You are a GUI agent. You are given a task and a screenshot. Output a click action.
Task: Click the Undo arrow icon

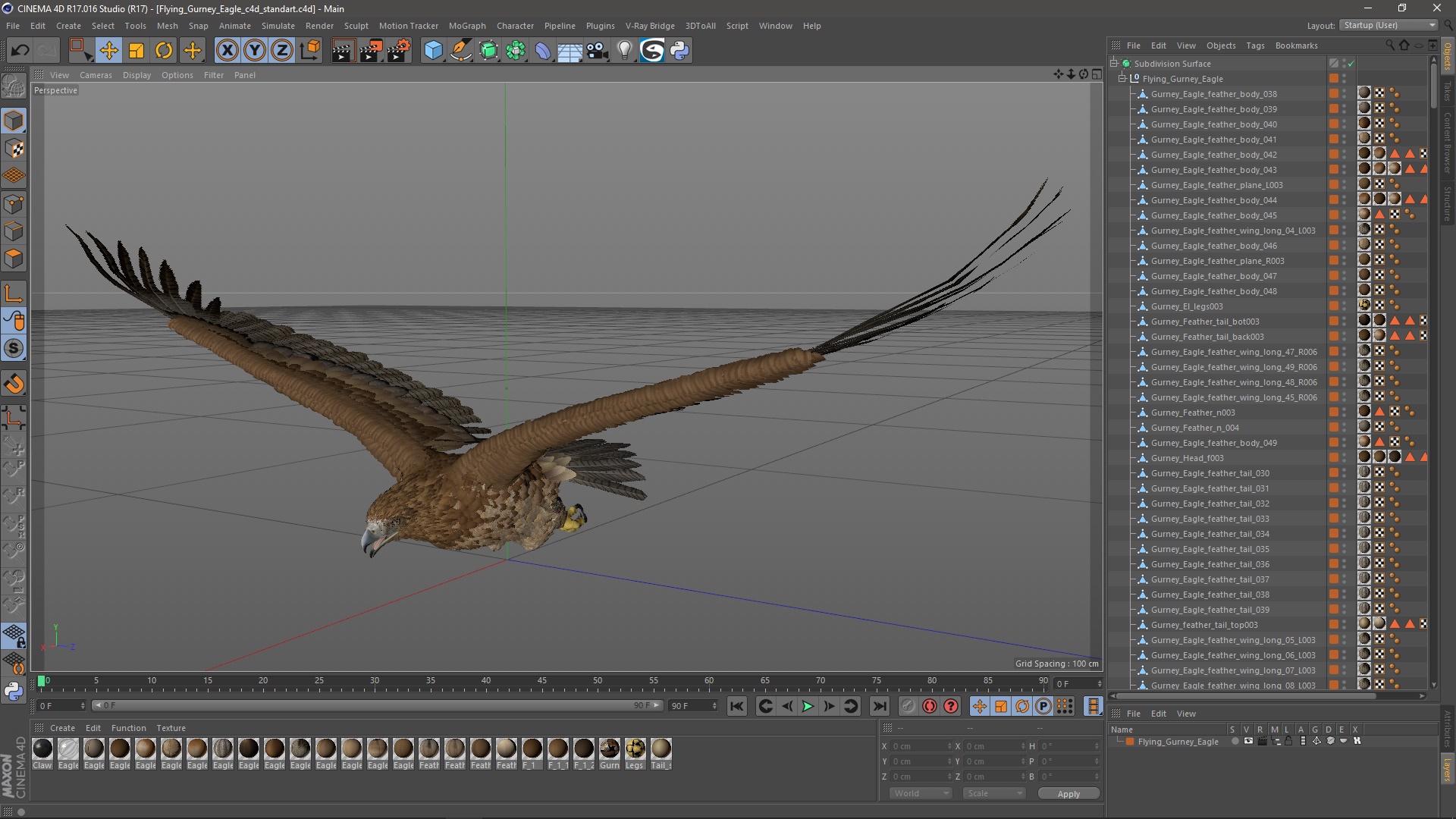[x=20, y=51]
